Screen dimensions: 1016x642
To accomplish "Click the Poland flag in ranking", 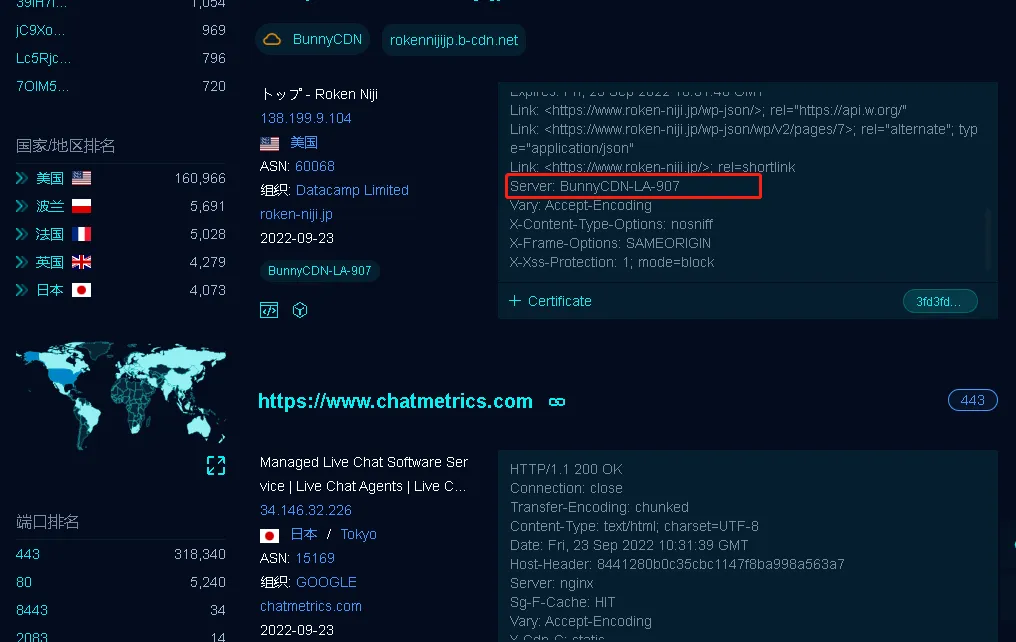I will pyautogui.click(x=82, y=206).
